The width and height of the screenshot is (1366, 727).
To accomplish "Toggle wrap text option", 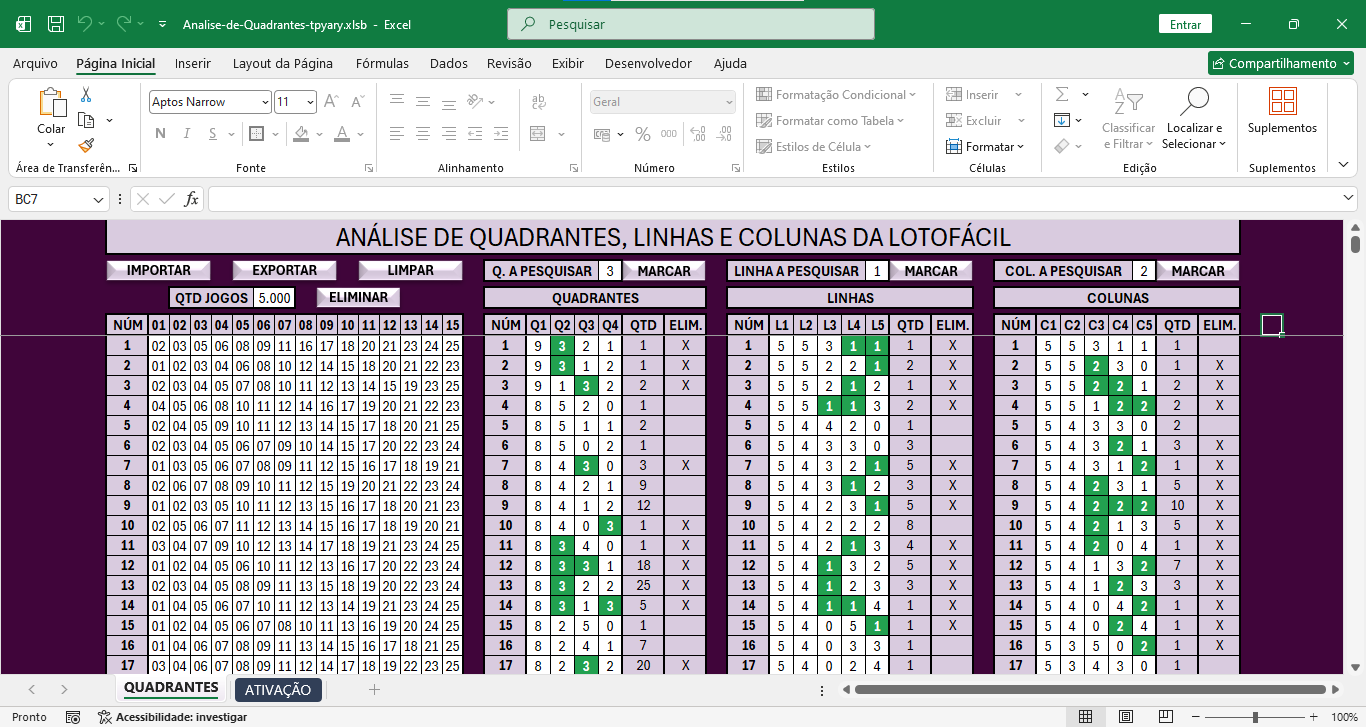I will [x=538, y=102].
